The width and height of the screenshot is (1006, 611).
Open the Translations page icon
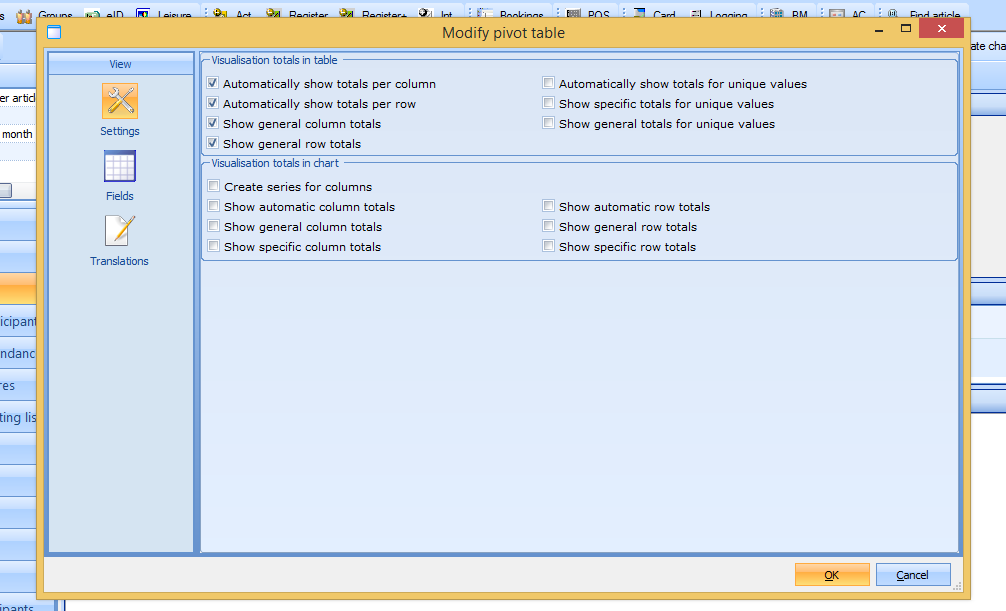[120, 231]
